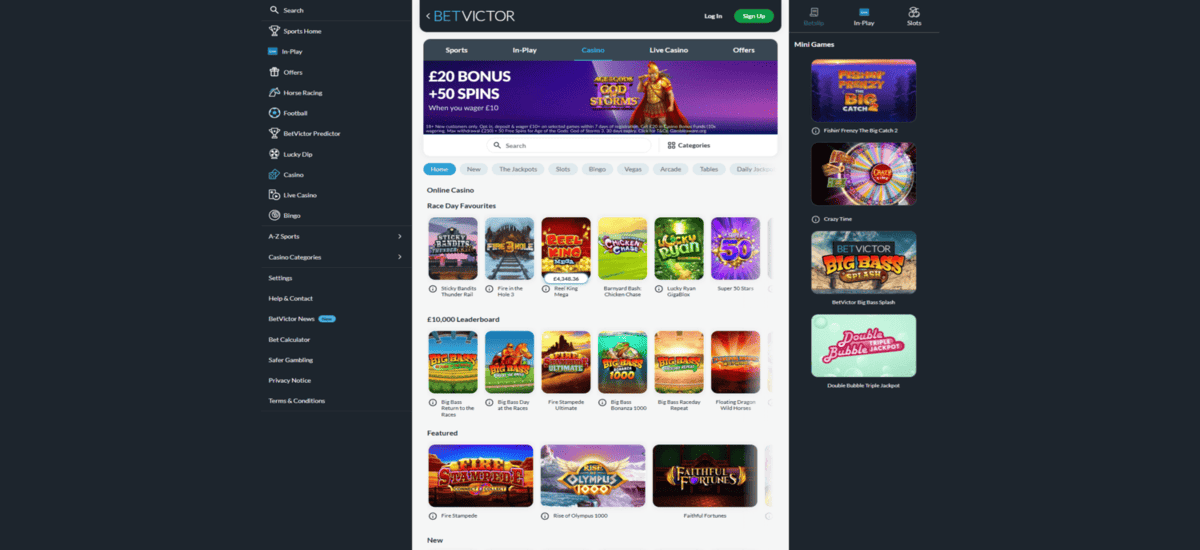Screen dimensions: 1200x550
Task: Click the Lucky Dip icon
Action: [274, 154]
